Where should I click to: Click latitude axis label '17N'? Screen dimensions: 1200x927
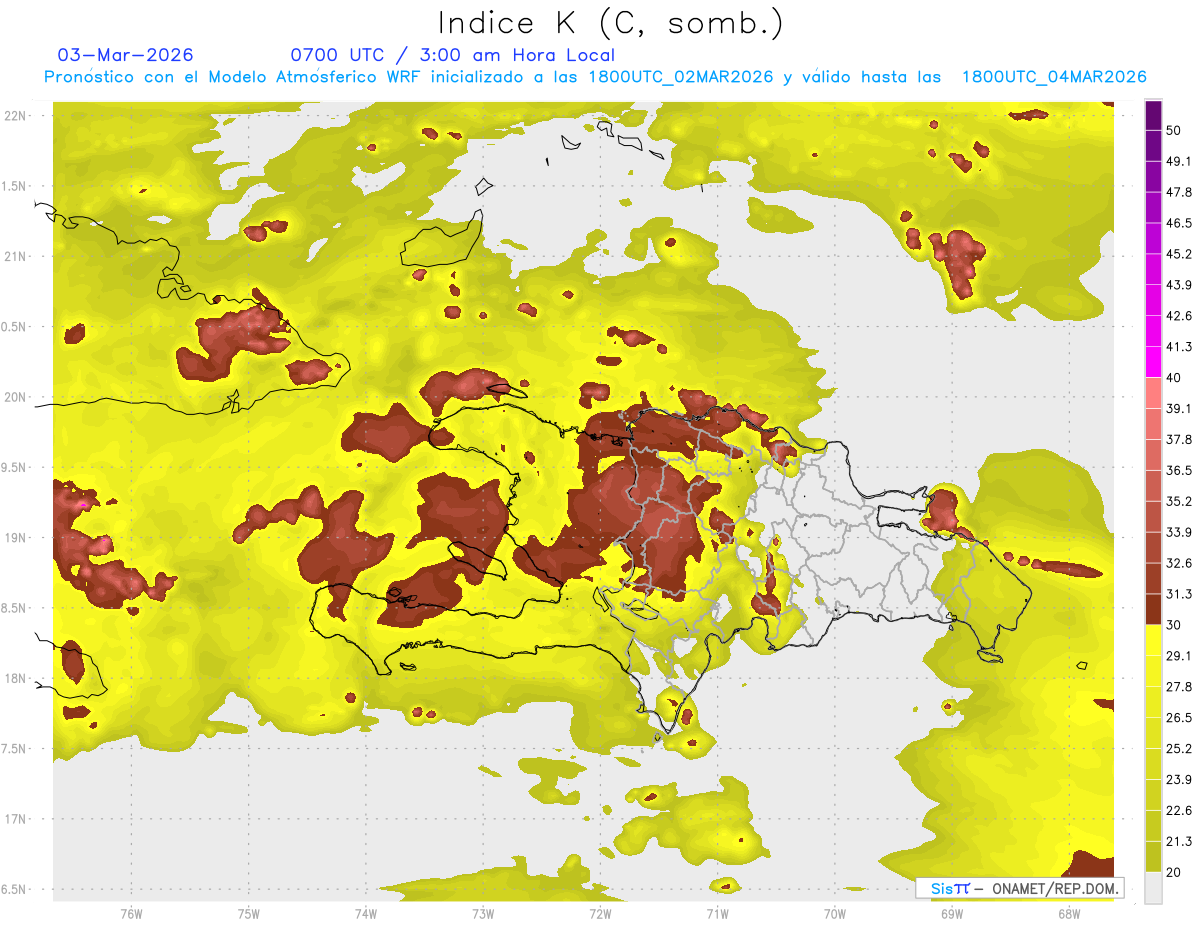[15, 820]
